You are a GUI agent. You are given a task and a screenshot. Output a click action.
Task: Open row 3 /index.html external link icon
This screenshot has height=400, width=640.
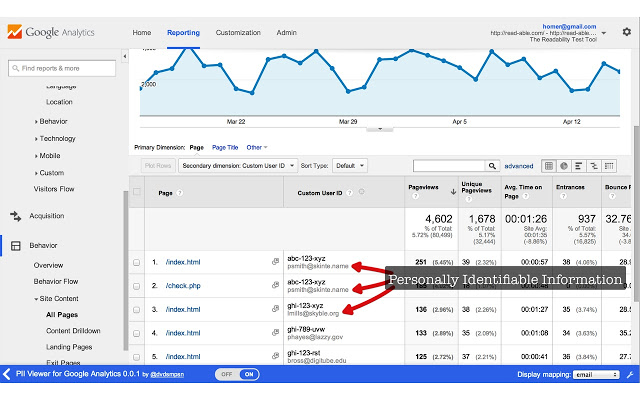click(276, 309)
